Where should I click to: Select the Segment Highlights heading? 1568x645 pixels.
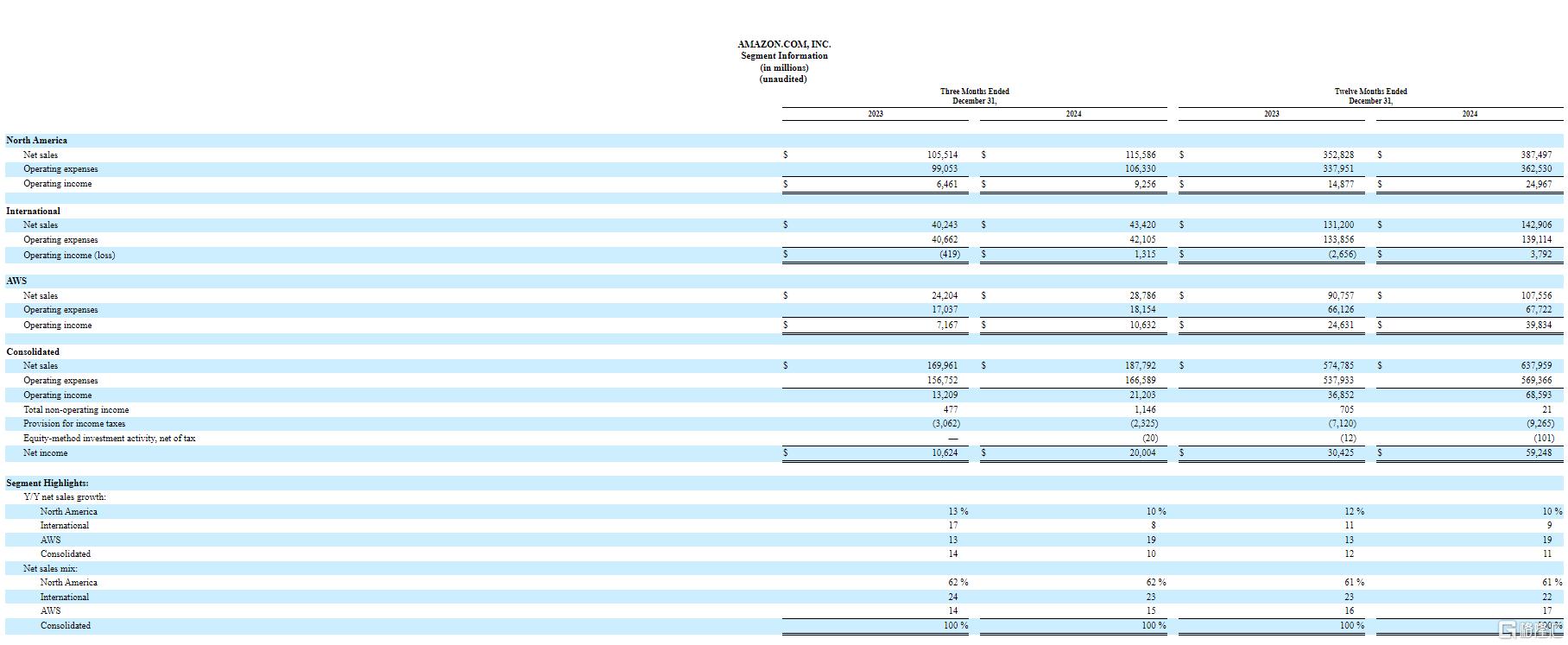tap(47, 483)
